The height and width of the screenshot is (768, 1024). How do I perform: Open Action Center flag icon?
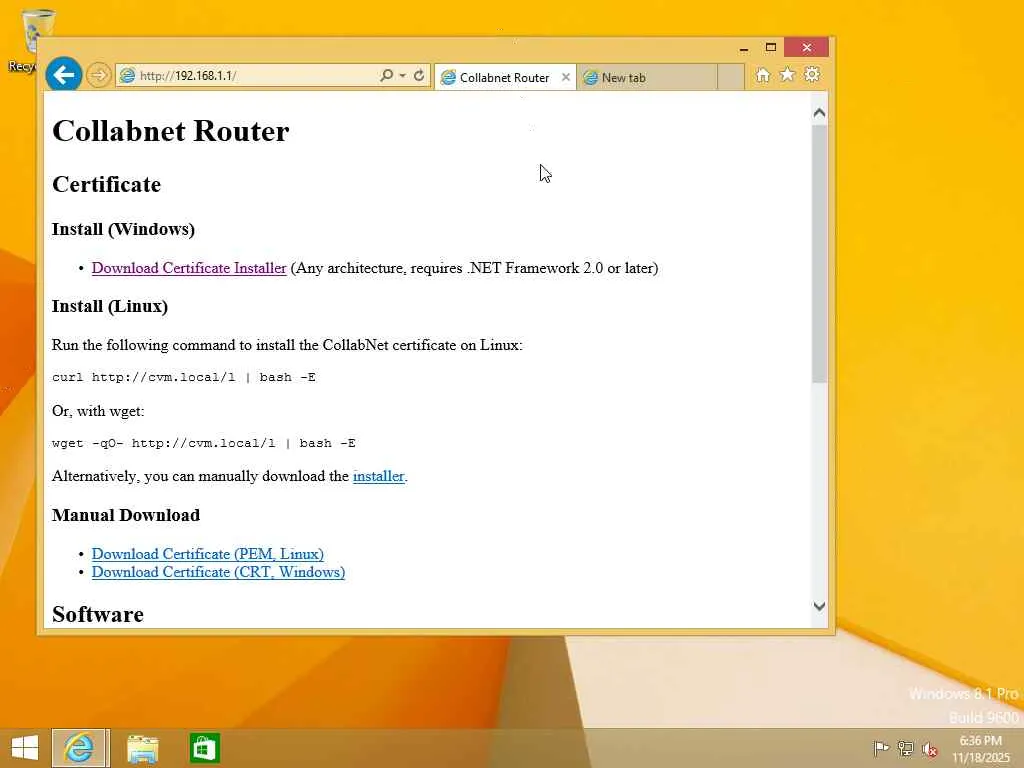[x=881, y=748]
